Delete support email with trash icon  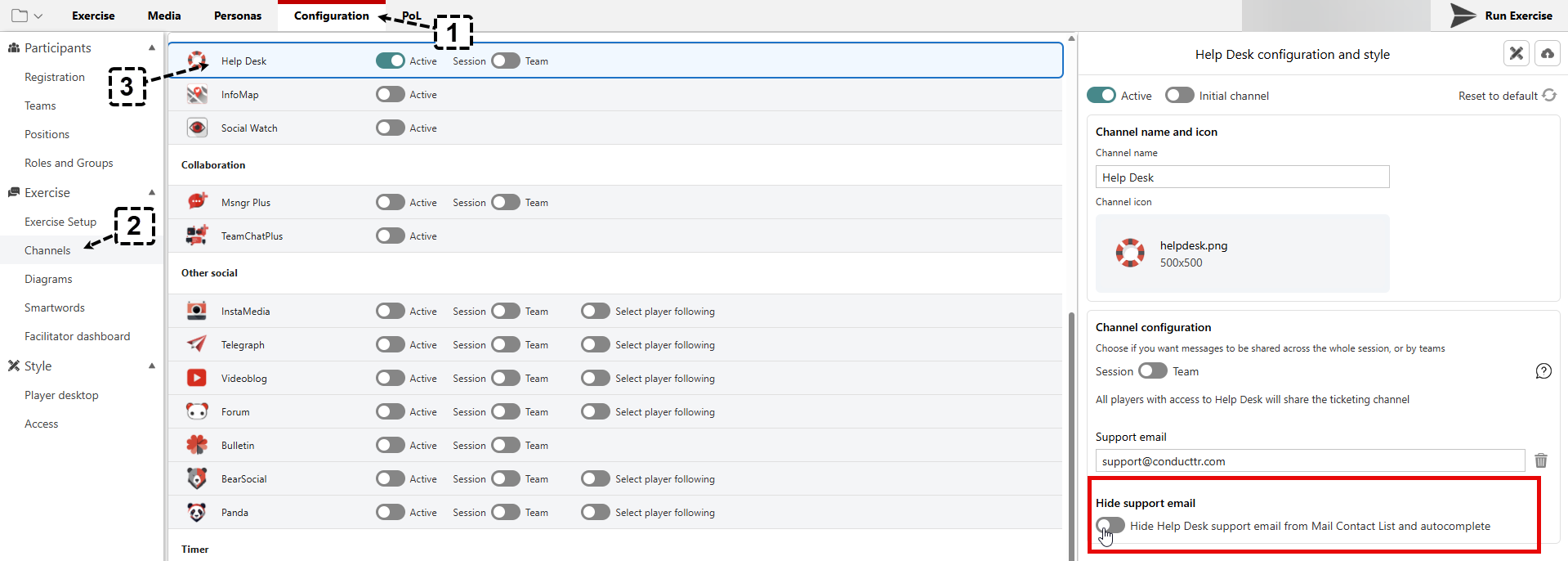point(1540,460)
